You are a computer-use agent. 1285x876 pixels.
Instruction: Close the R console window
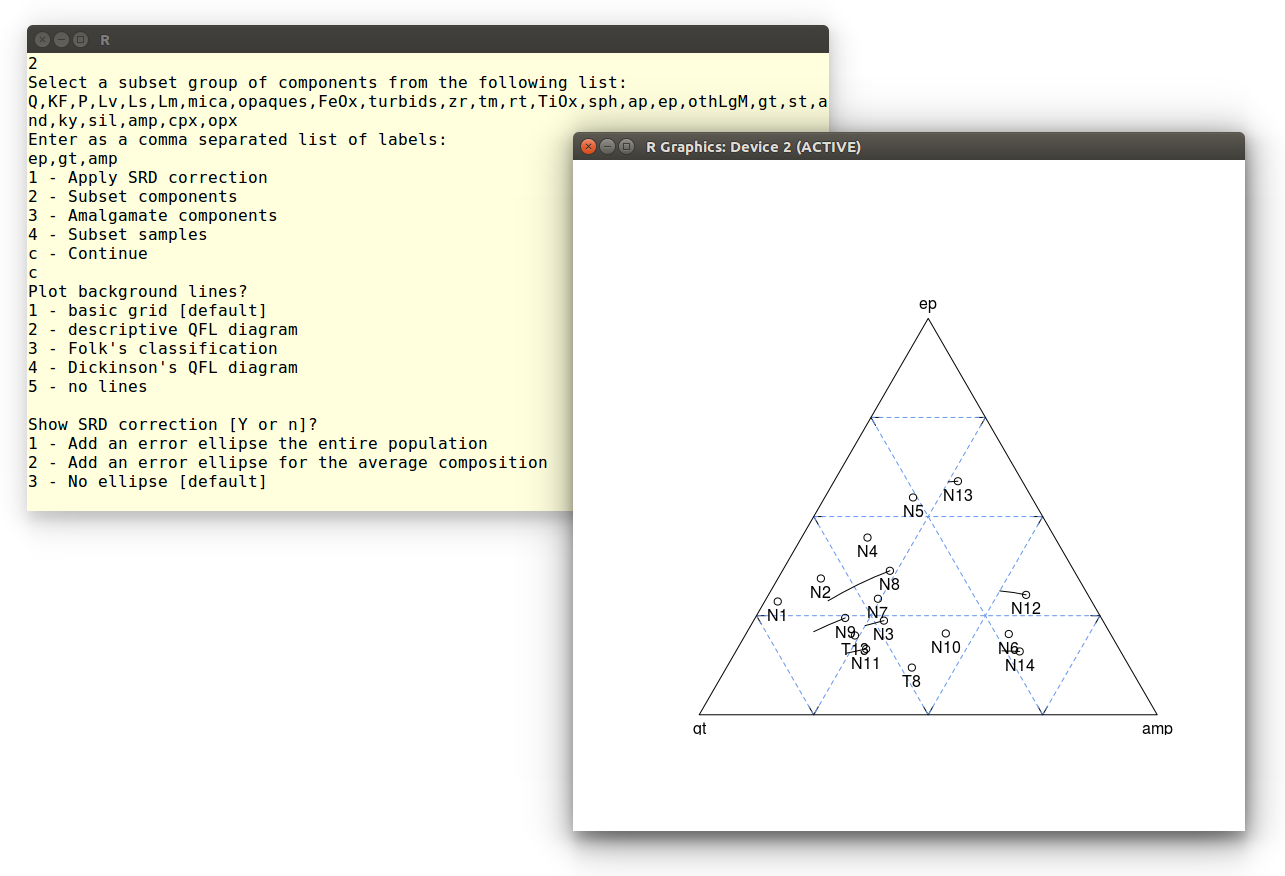point(42,40)
